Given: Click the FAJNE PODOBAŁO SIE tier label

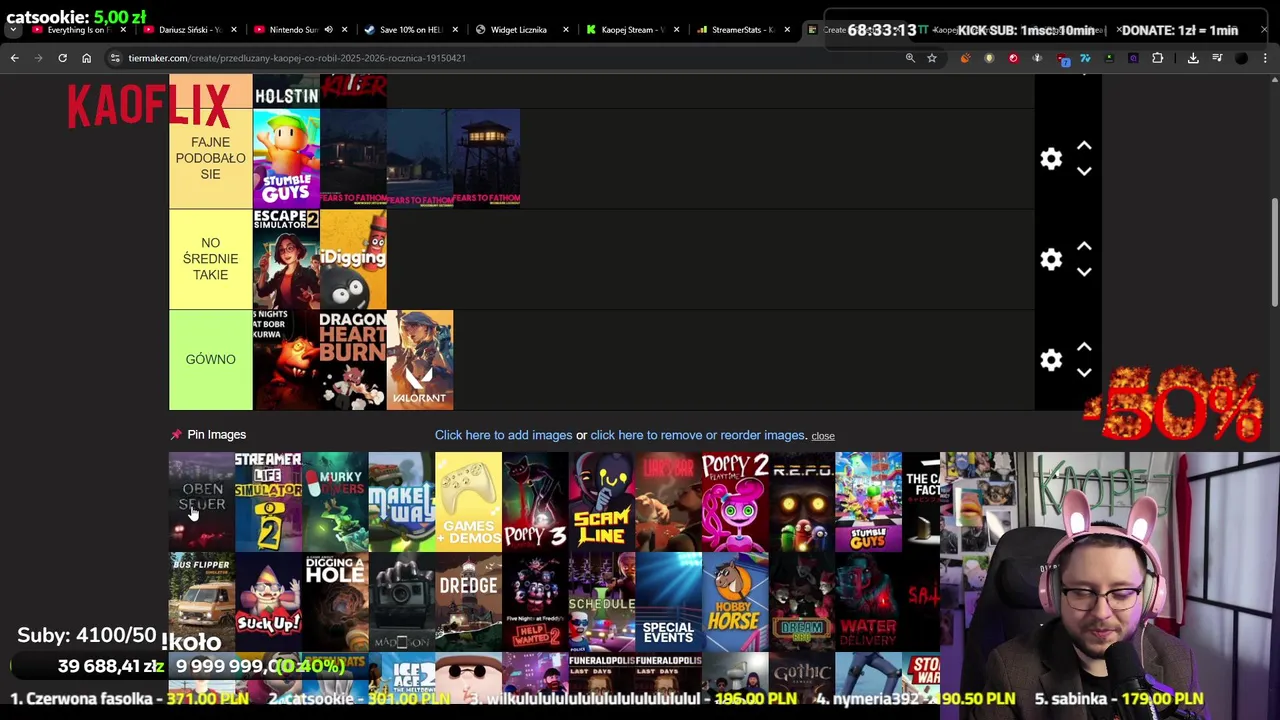Looking at the screenshot, I should (x=210, y=159).
